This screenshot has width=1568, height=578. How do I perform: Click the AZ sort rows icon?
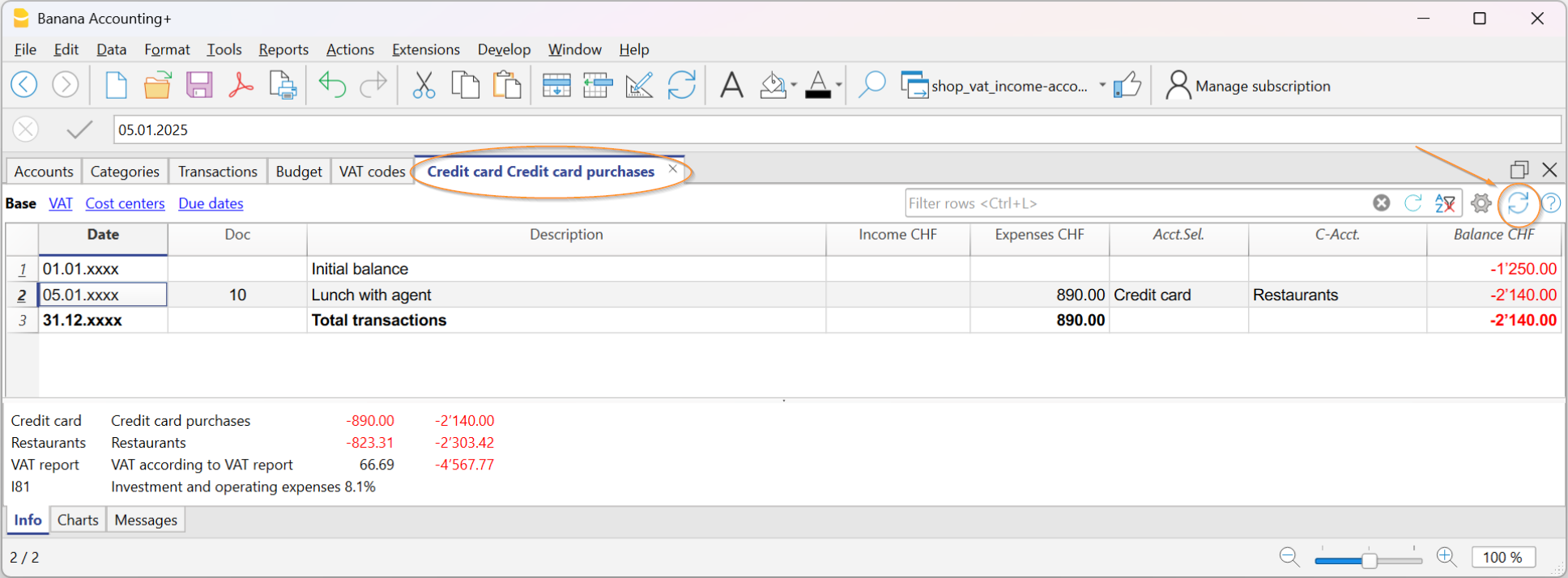pyautogui.click(x=1445, y=203)
